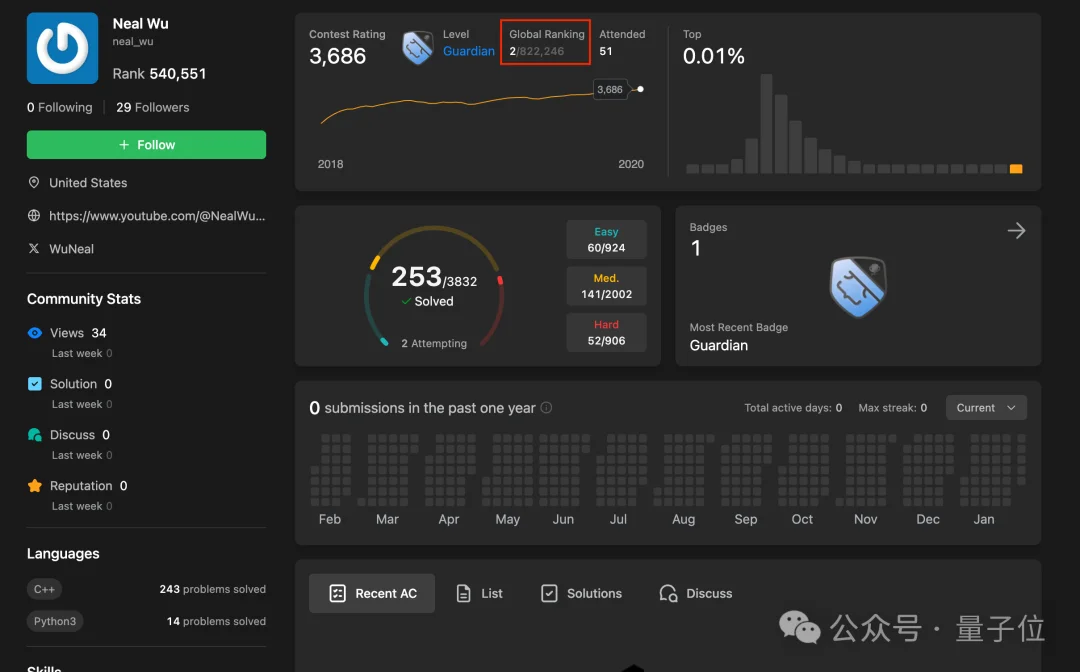
Task: Open the Current year dropdown
Action: click(x=985, y=408)
